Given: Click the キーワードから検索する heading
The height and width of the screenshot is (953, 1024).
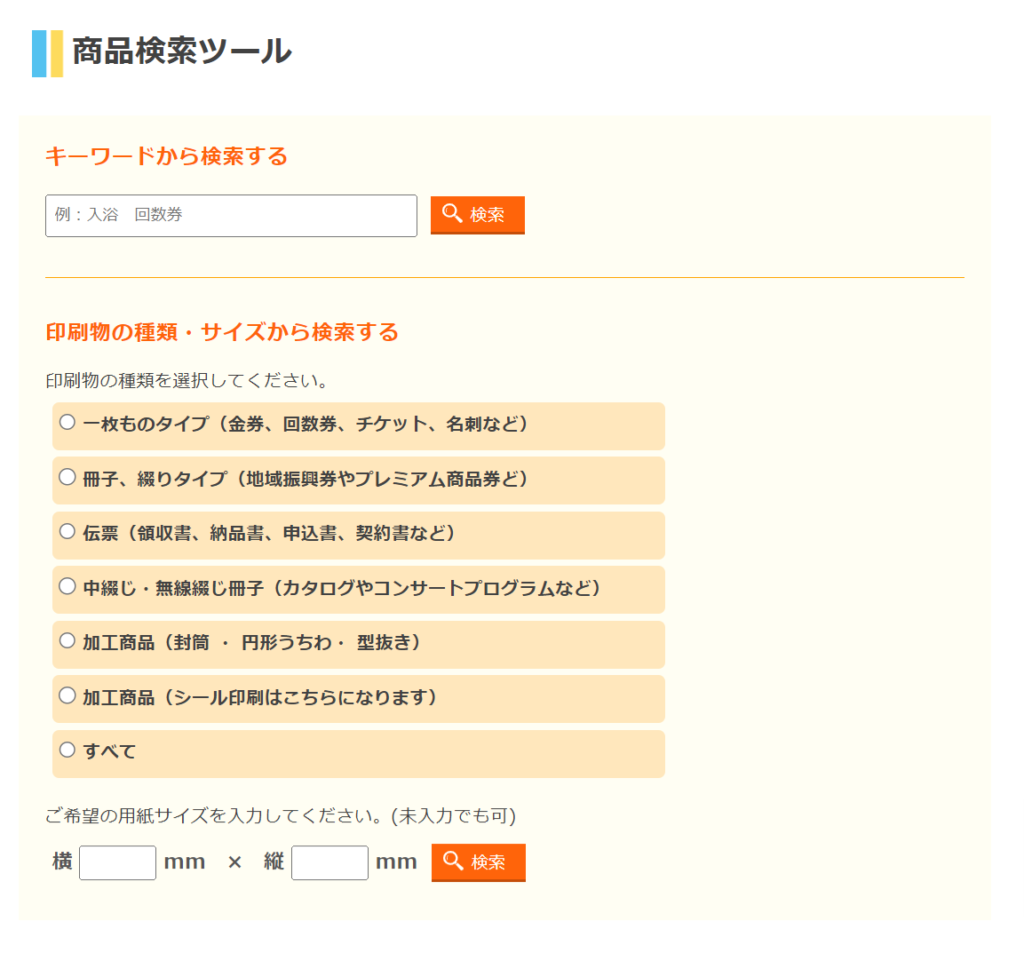Looking at the screenshot, I should pos(166,156).
